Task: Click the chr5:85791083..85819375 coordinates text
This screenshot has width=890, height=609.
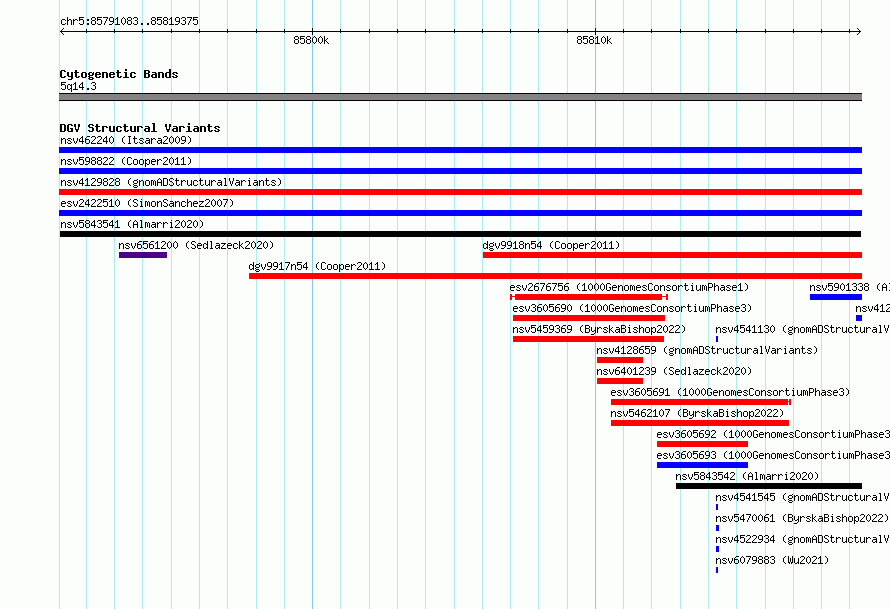Action: (x=129, y=21)
